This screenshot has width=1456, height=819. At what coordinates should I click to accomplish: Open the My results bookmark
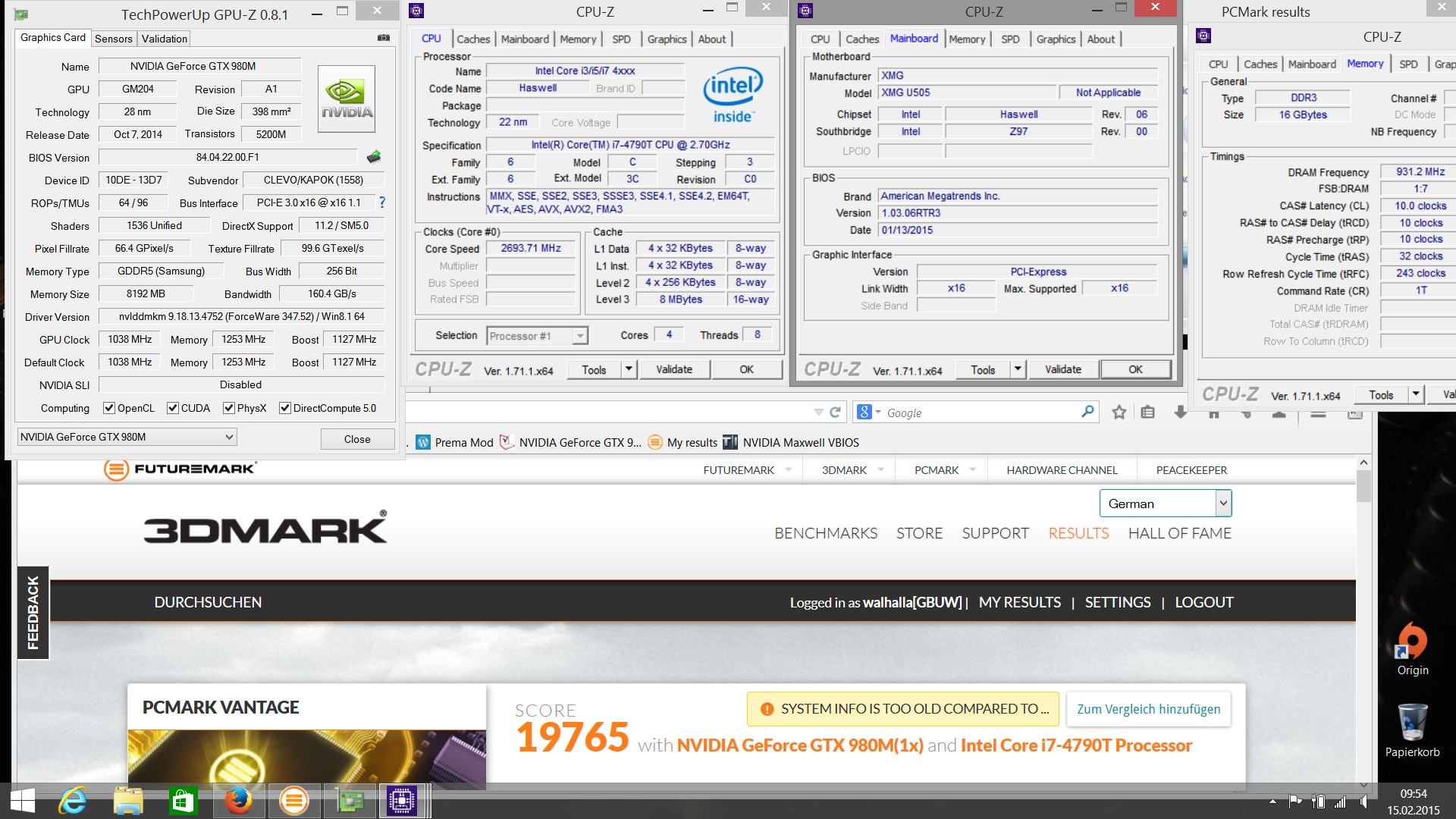[683, 442]
